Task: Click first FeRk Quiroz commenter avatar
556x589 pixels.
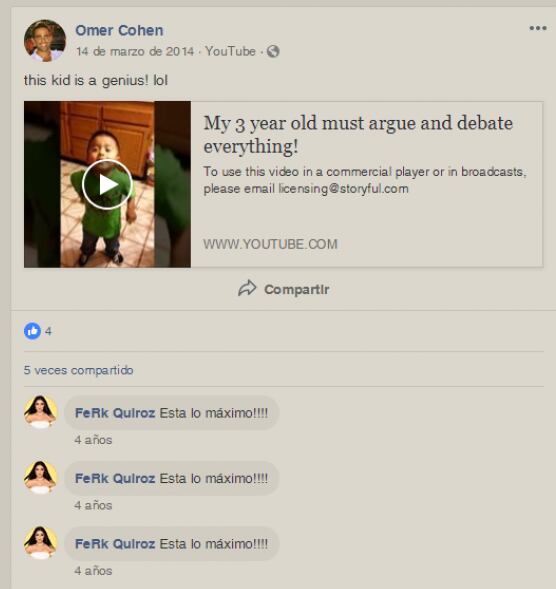Action: 41,412
